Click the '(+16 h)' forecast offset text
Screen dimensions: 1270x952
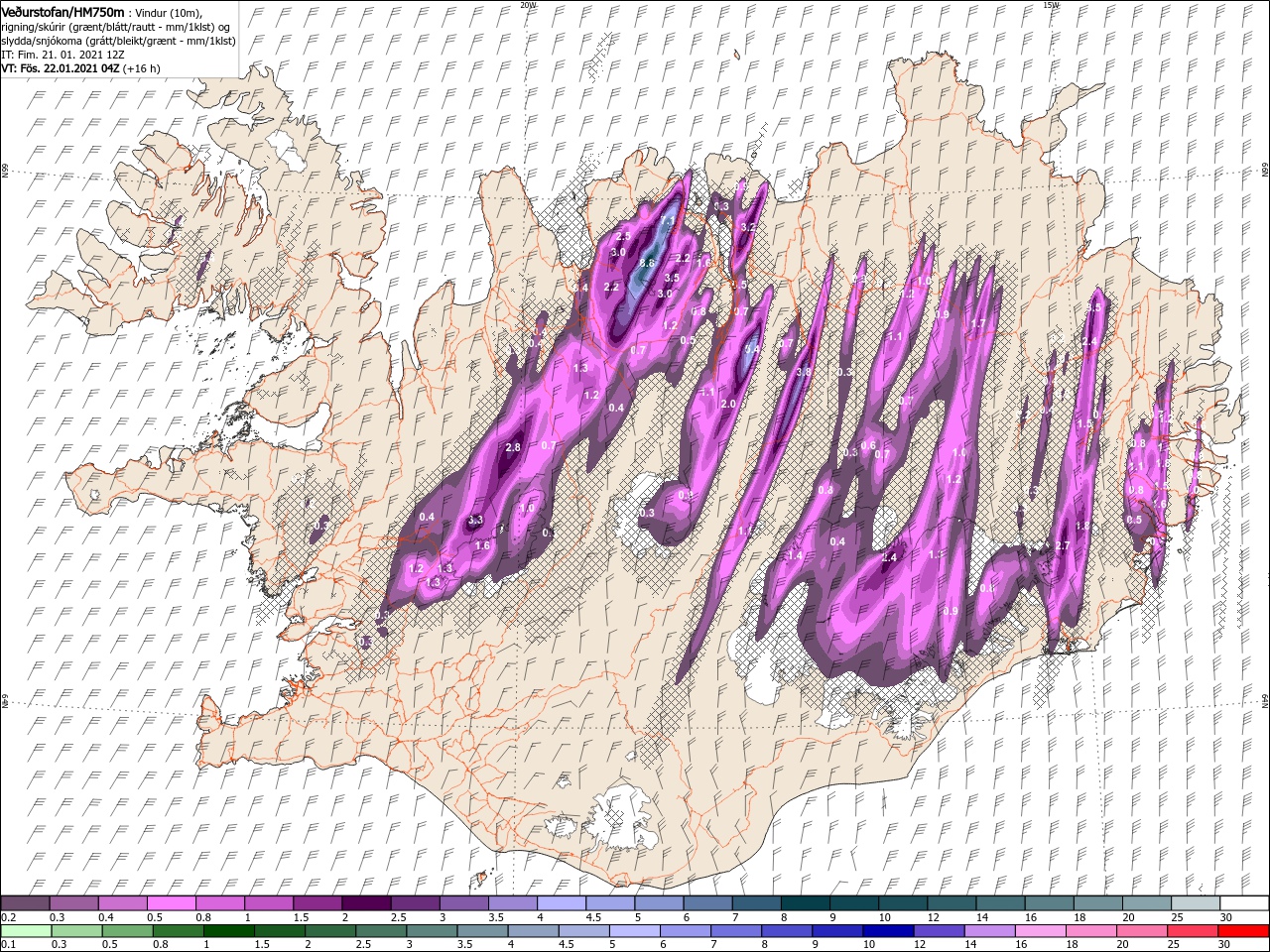click(142, 68)
